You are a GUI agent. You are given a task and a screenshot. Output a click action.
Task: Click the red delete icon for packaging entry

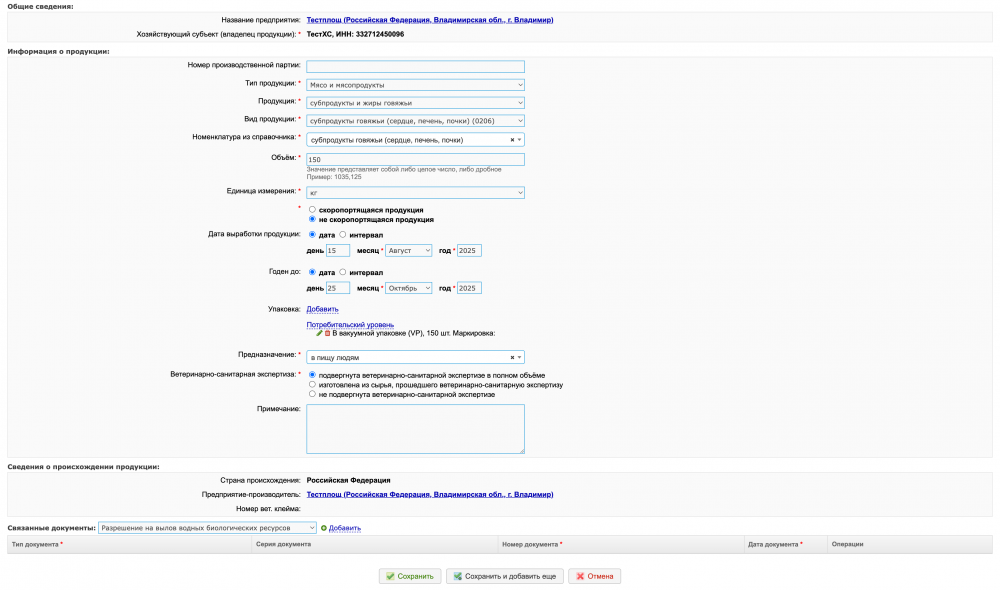[327, 333]
